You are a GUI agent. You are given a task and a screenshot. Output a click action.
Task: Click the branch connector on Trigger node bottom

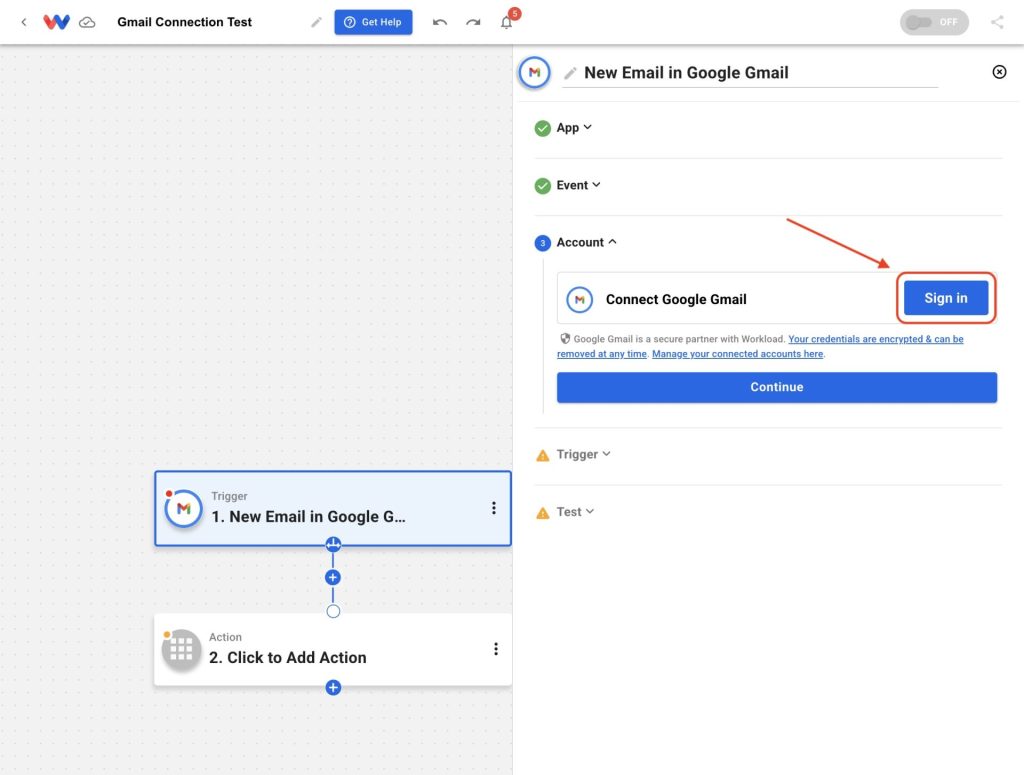pos(333,544)
